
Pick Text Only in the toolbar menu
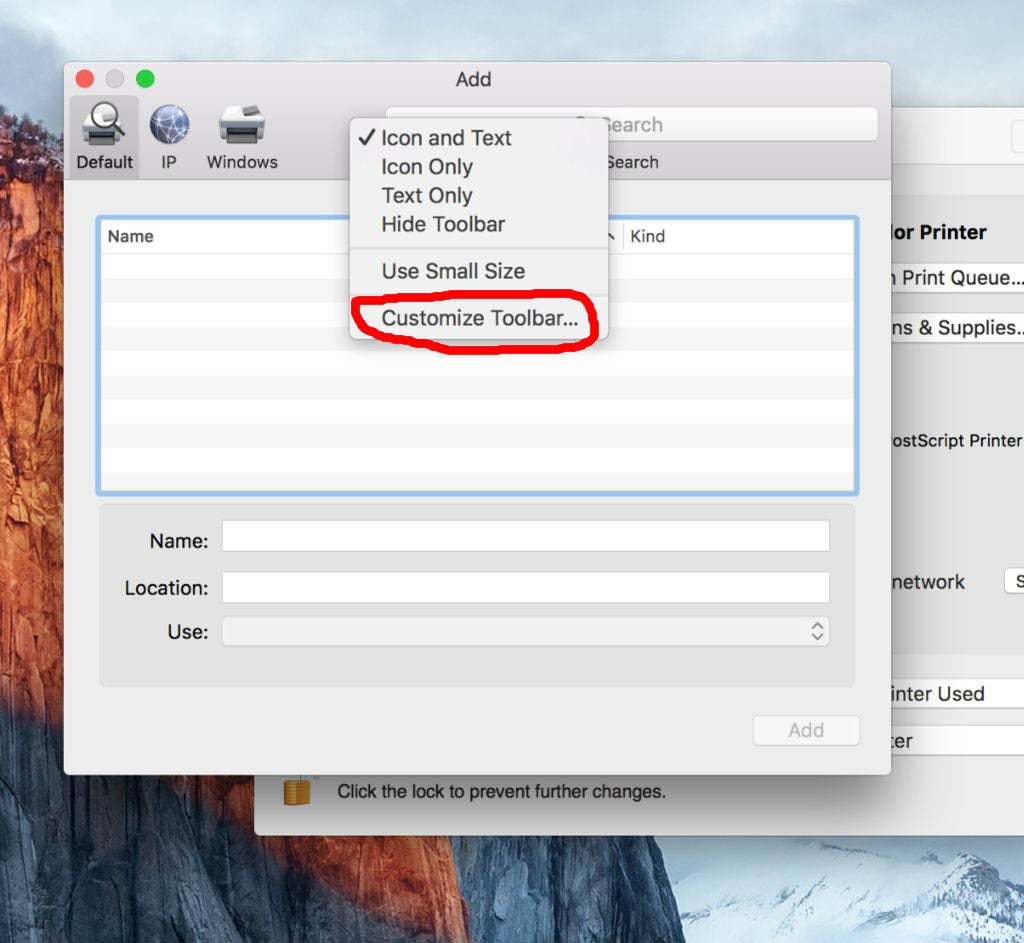(427, 196)
